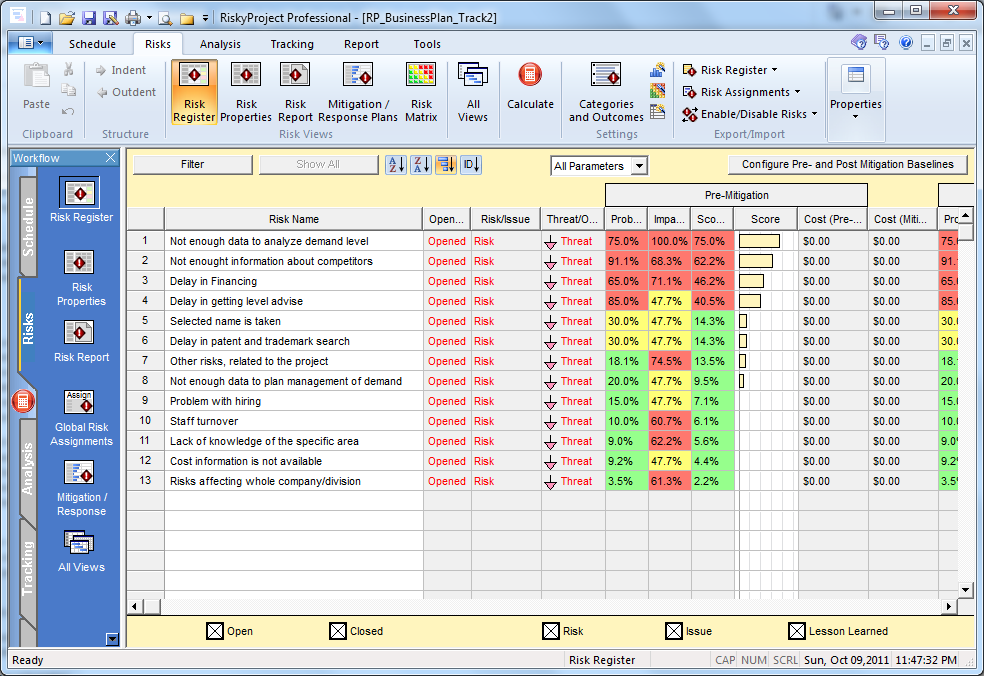Switch to the Tracking ribbon tab

292,44
